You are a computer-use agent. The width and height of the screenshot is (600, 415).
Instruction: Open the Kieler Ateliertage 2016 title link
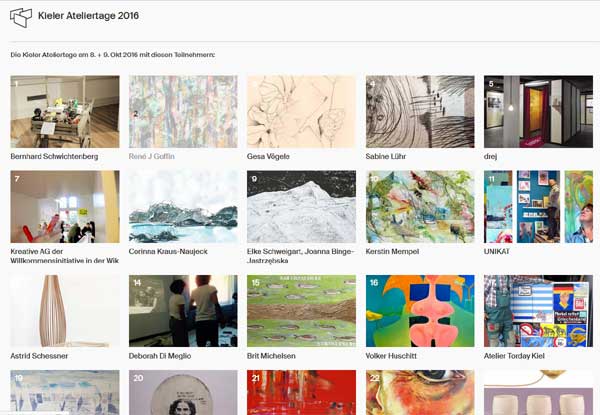point(88,16)
